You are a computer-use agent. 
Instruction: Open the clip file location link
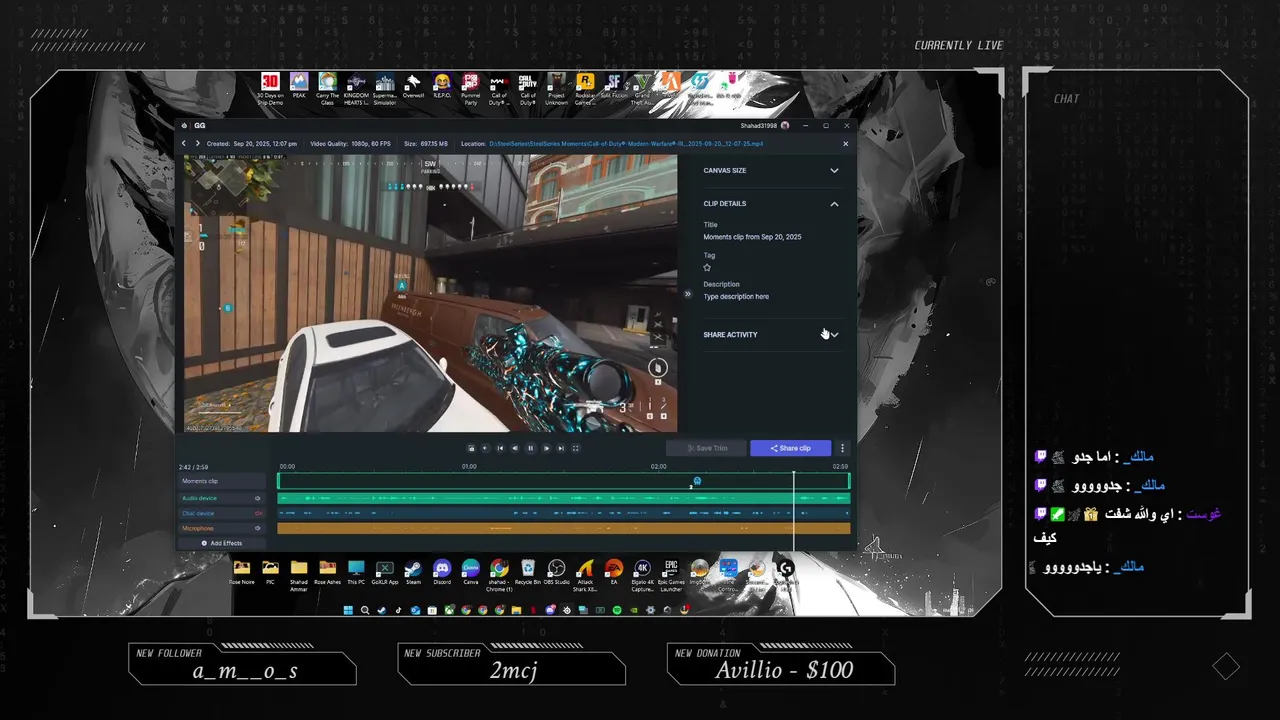(x=626, y=144)
